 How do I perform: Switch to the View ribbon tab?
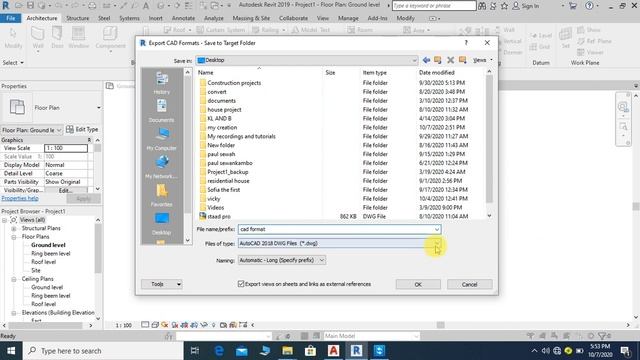point(322,18)
